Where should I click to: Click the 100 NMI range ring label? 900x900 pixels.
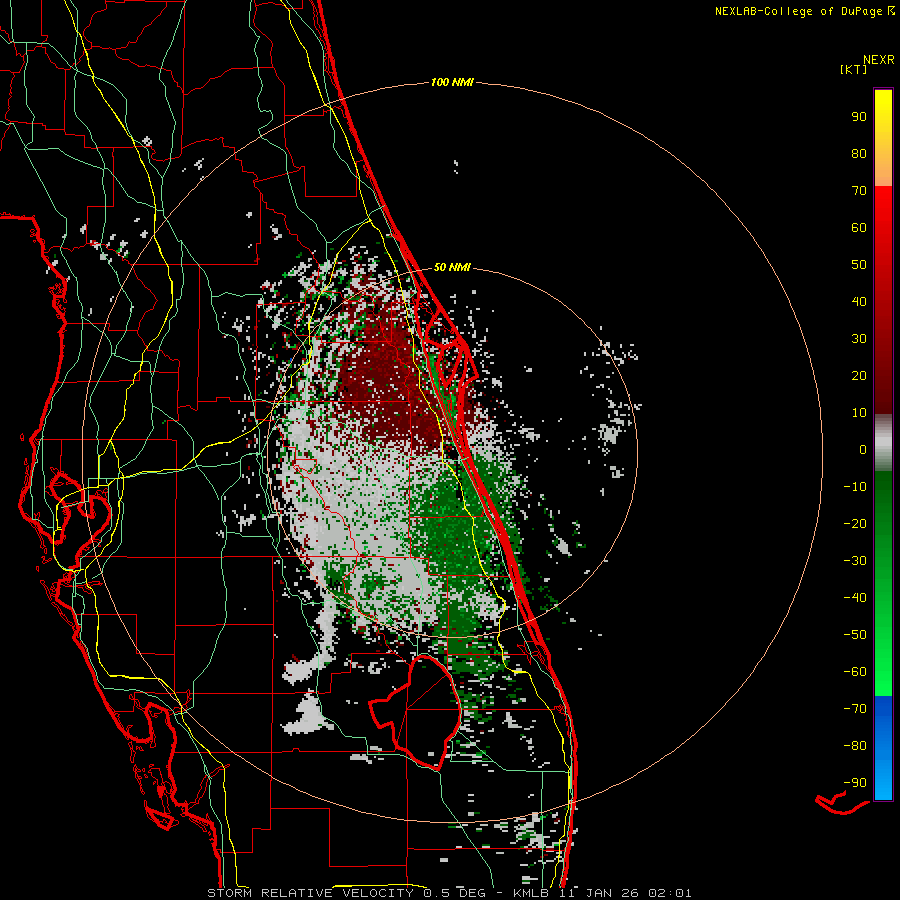(x=452, y=82)
